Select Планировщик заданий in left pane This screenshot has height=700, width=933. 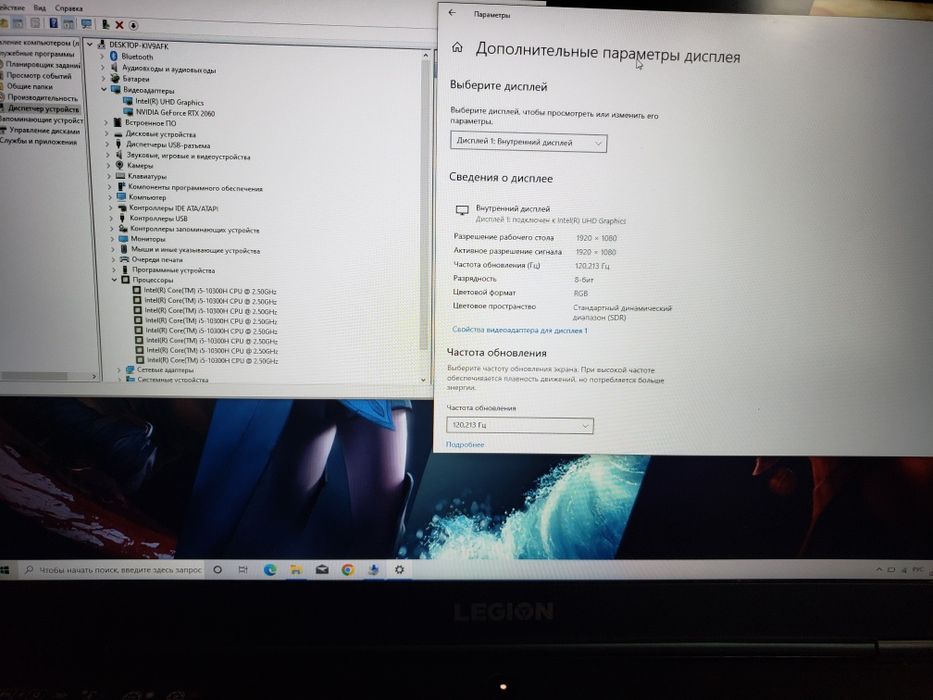point(42,65)
